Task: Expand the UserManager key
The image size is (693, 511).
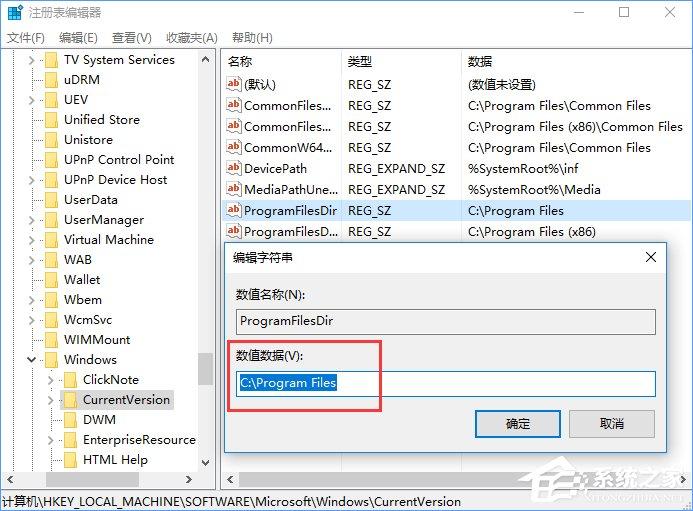Action: pyautogui.click(x=31, y=220)
